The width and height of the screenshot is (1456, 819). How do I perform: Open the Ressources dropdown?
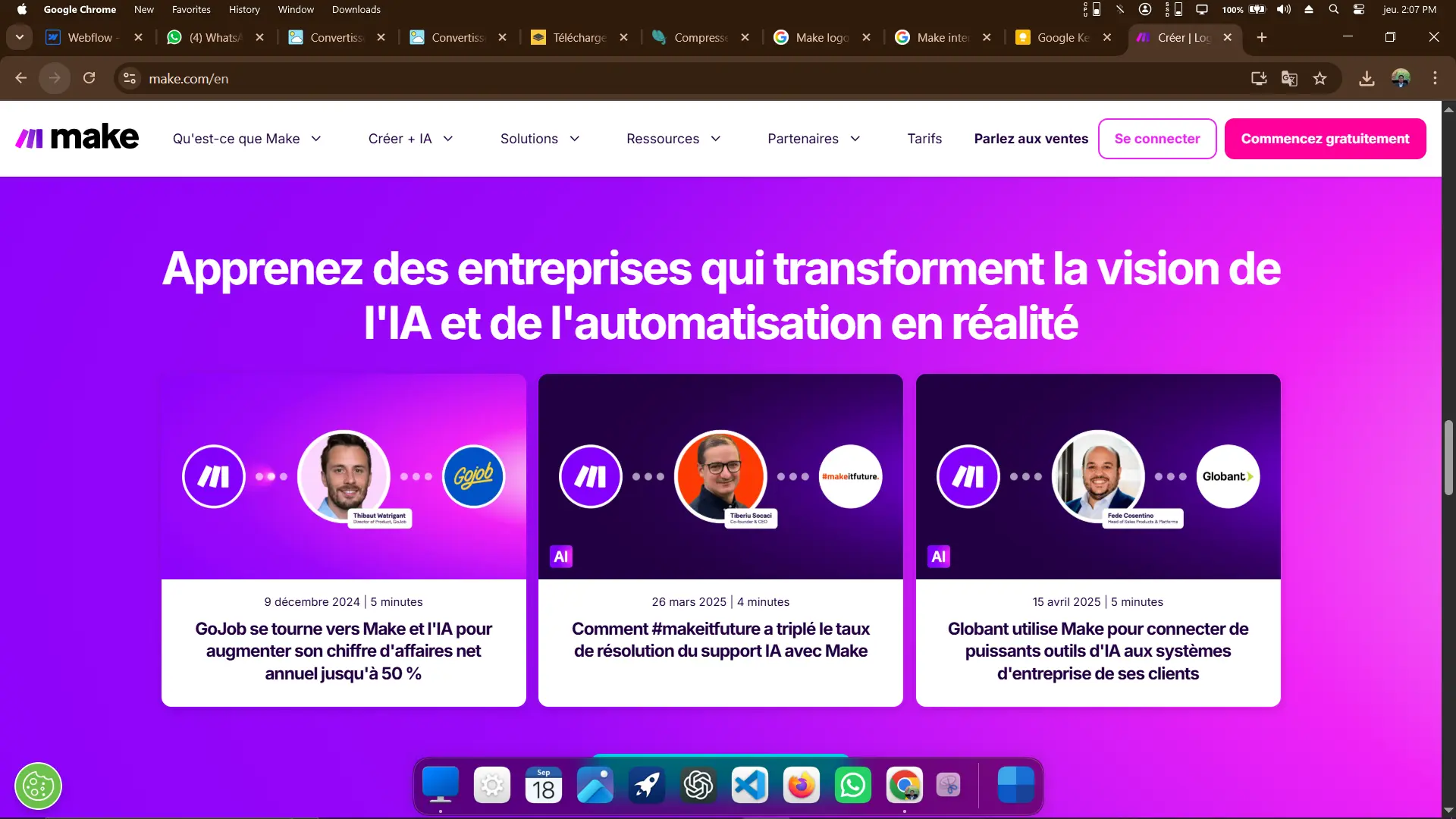[673, 139]
